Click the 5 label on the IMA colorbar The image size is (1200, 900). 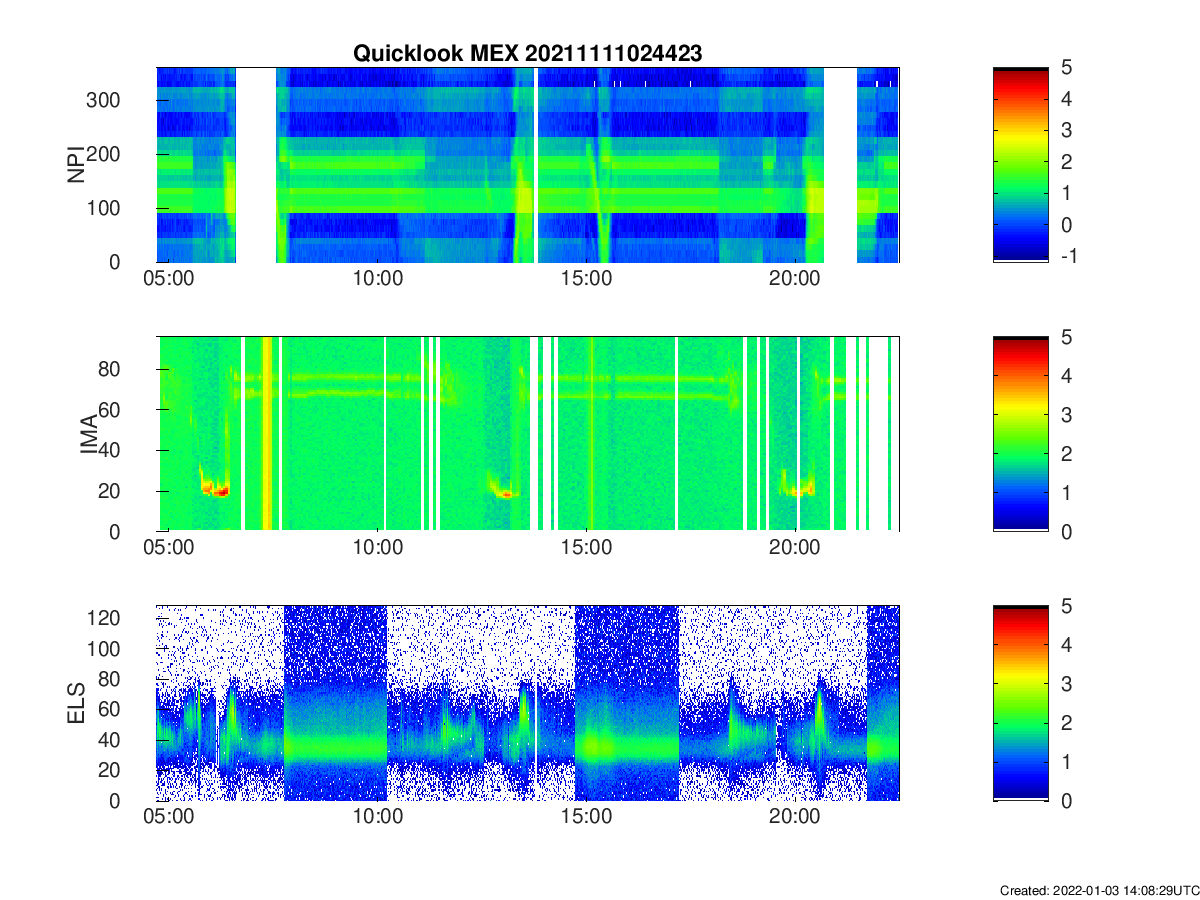(1067, 338)
